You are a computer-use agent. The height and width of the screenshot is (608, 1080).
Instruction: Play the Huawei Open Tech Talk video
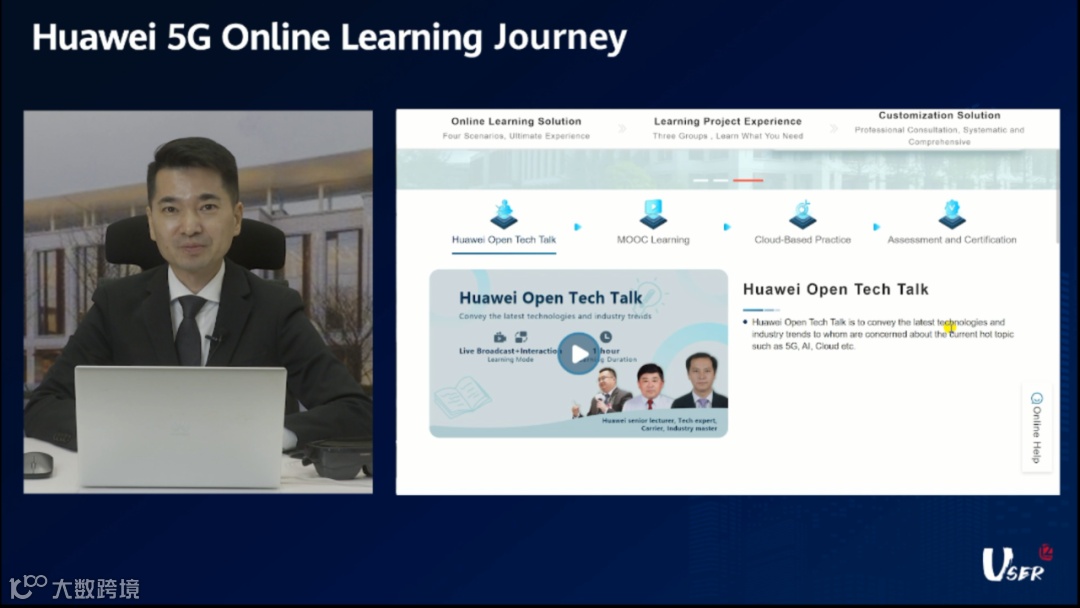click(578, 354)
